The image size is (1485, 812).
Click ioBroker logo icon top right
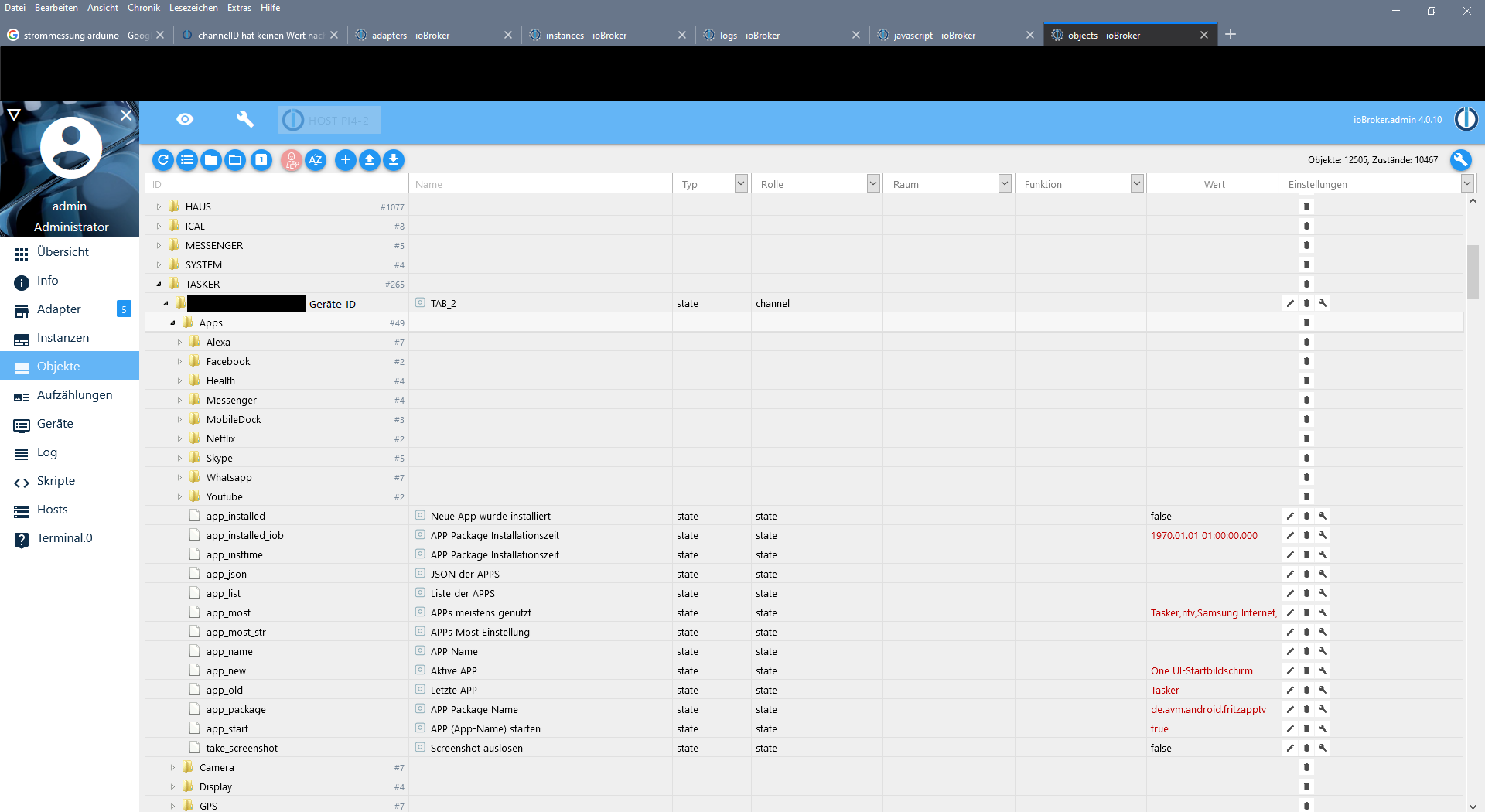click(x=1466, y=119)
